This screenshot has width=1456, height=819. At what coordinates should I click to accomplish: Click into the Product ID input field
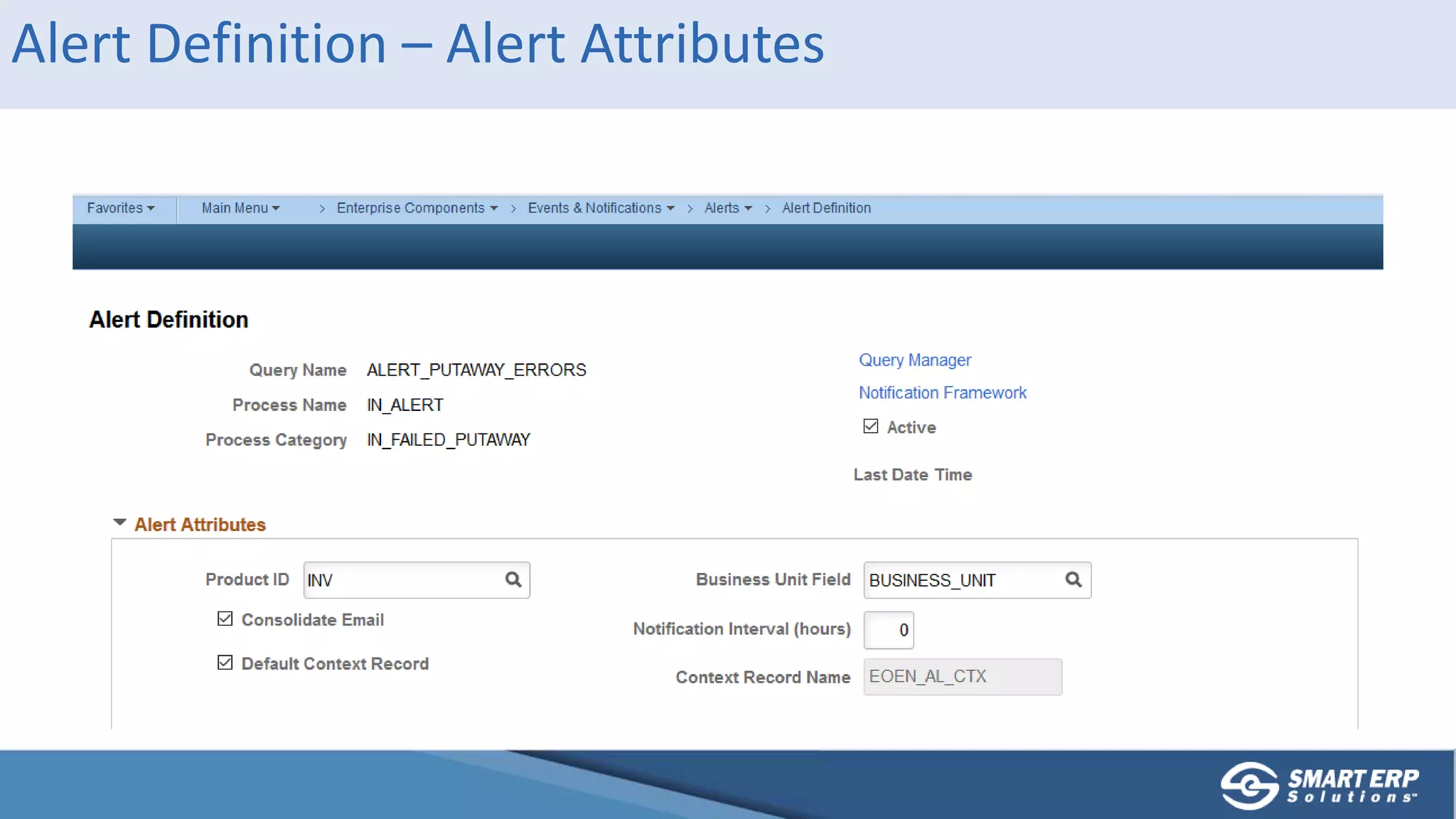(x=417, y=580)
